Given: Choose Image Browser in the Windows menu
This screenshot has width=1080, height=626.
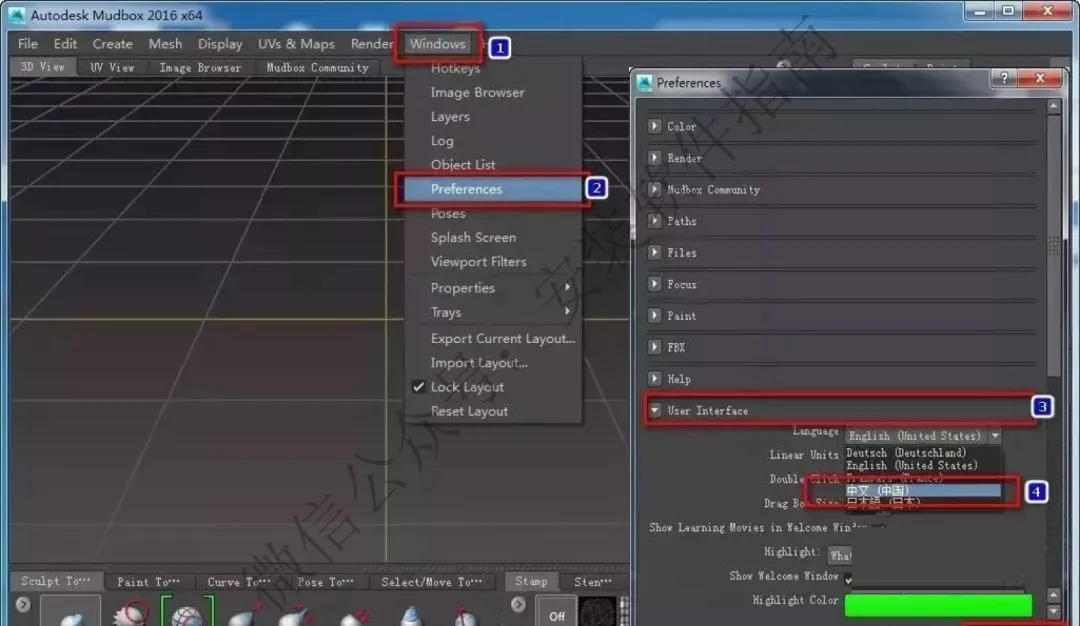Looking at the screenshot, I should (x=477, y=92).
